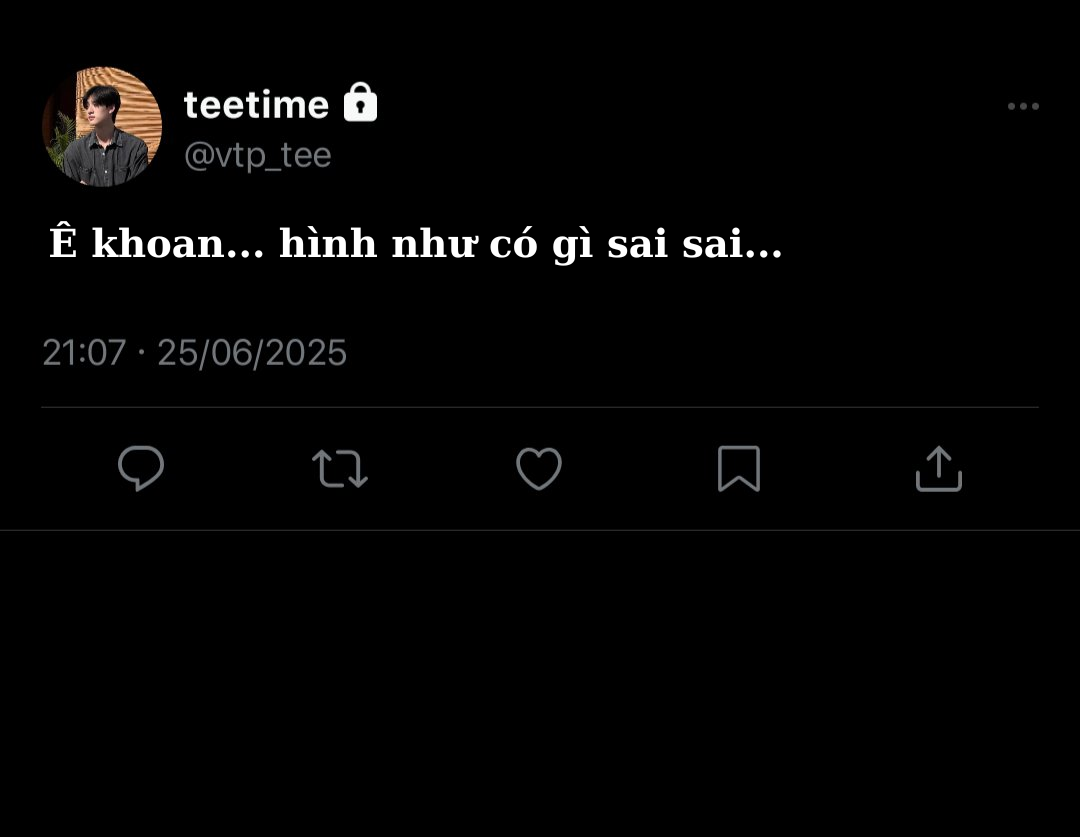Image resolution: width=1080 pixels, height=837 pixels.
Task: Open the share icon options
Action: (x=938, y=468)
